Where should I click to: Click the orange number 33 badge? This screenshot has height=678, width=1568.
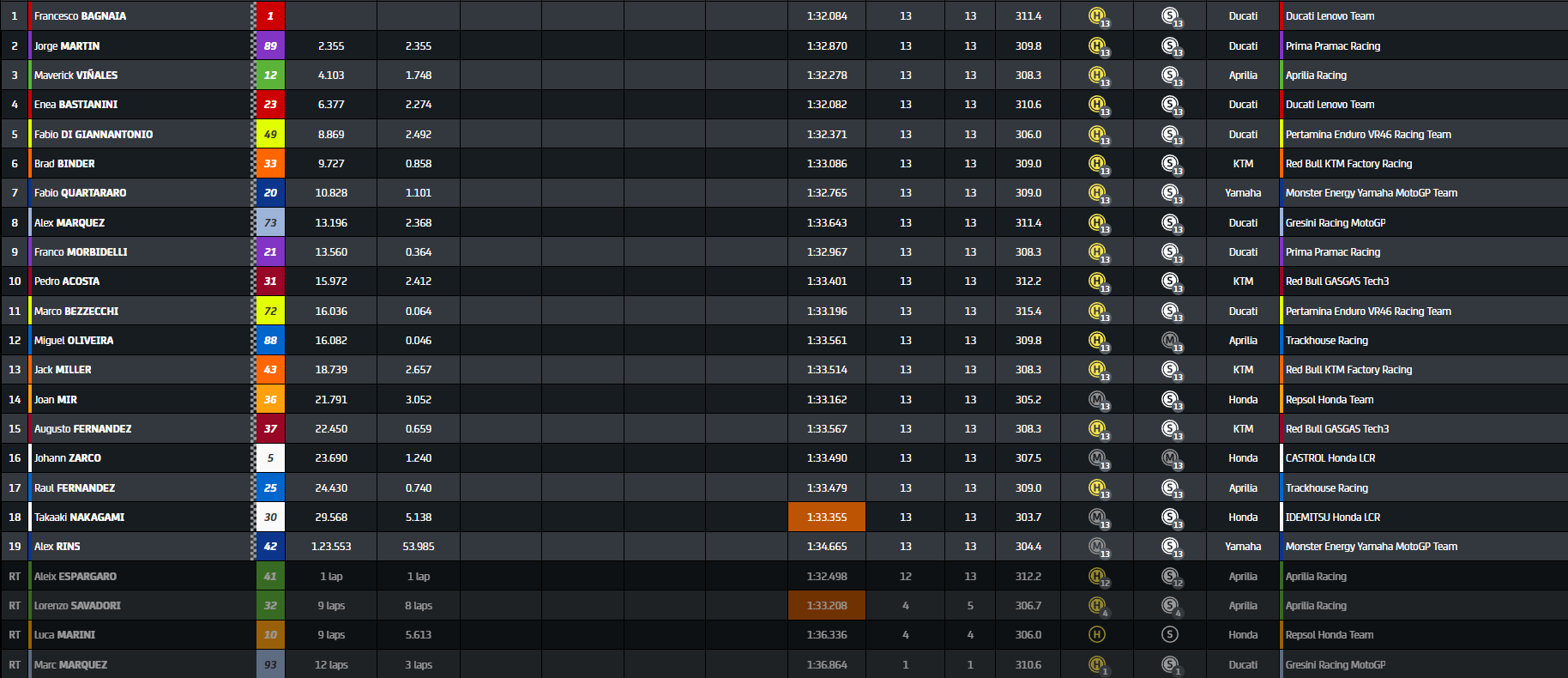[270, 164]
